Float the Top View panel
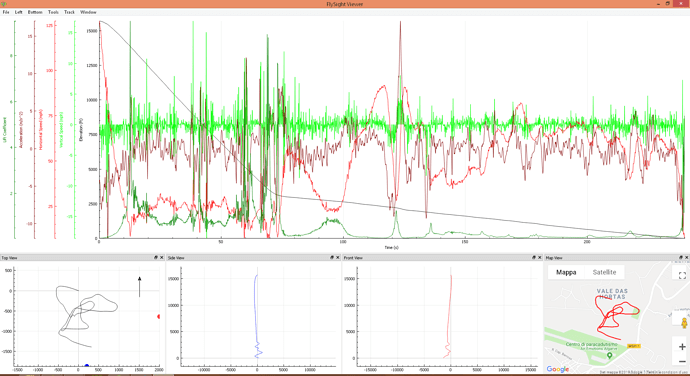 click(x=156, y=258)
